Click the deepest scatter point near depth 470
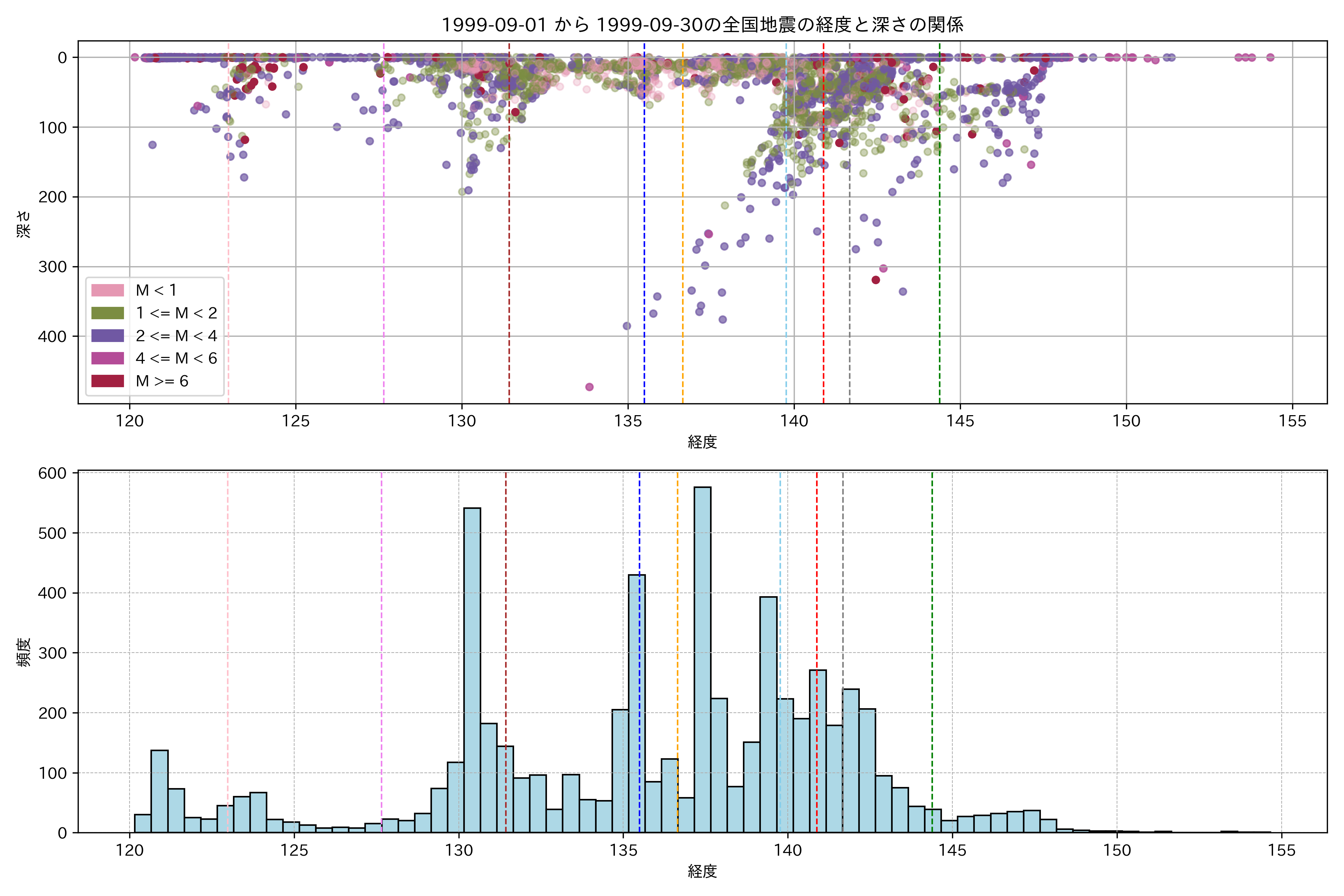This screenshot has width=1344, height=896. pyautogui.click(x=590, y=387)
